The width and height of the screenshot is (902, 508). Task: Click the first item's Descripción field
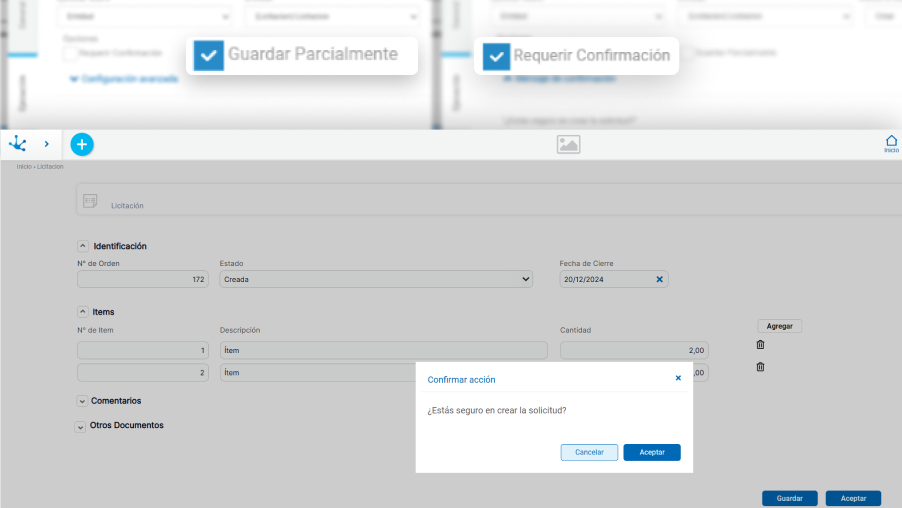[x=383, y=351]
